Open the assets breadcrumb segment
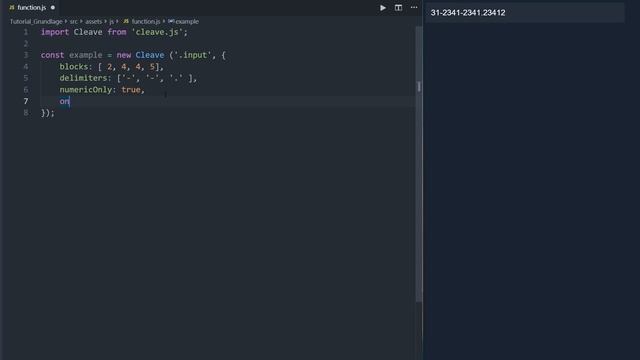This screenshot has height=360, width=640. tap(93, 21)
